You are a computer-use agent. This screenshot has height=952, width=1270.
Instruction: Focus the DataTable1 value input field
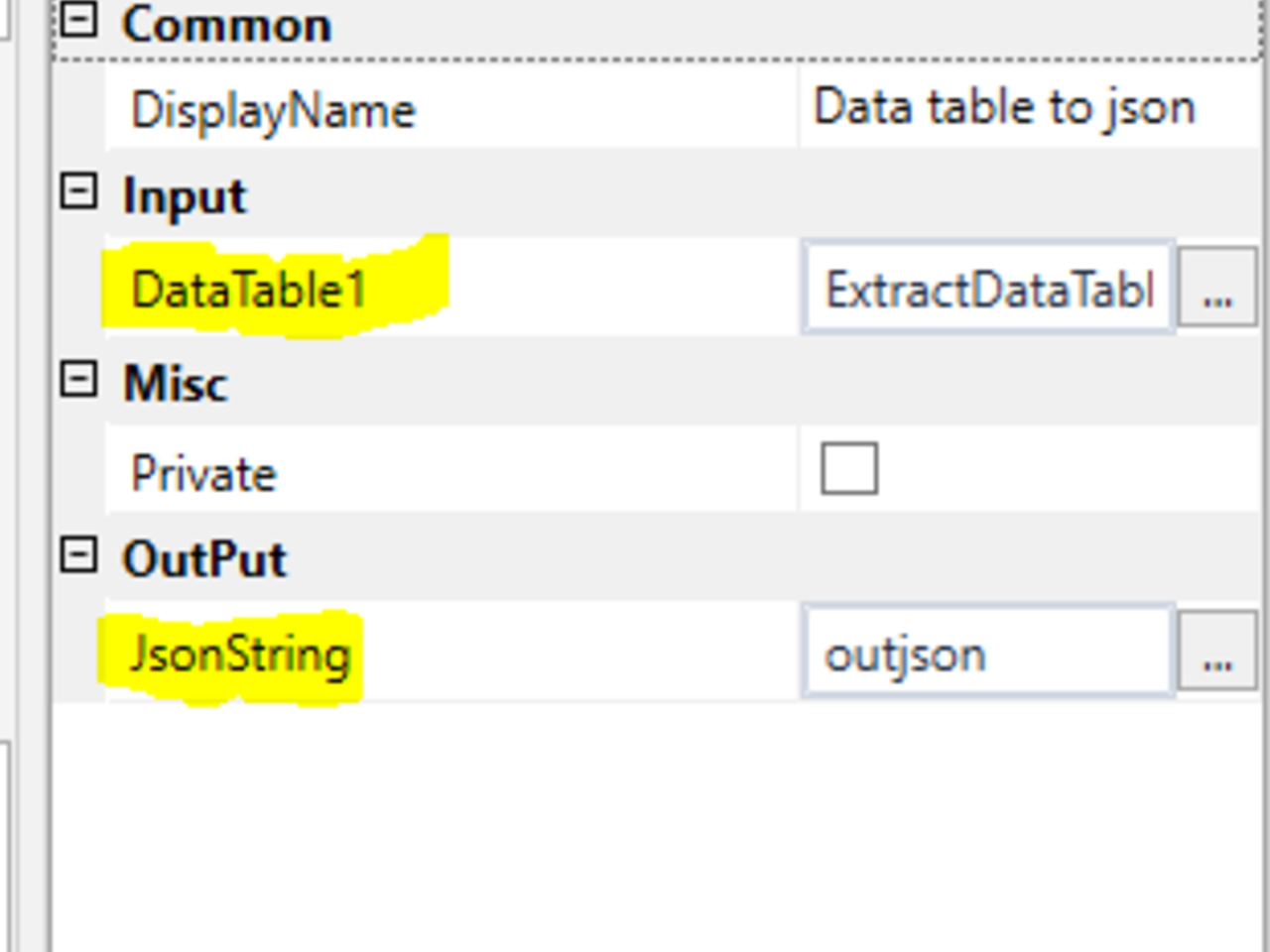coord(988,290)
